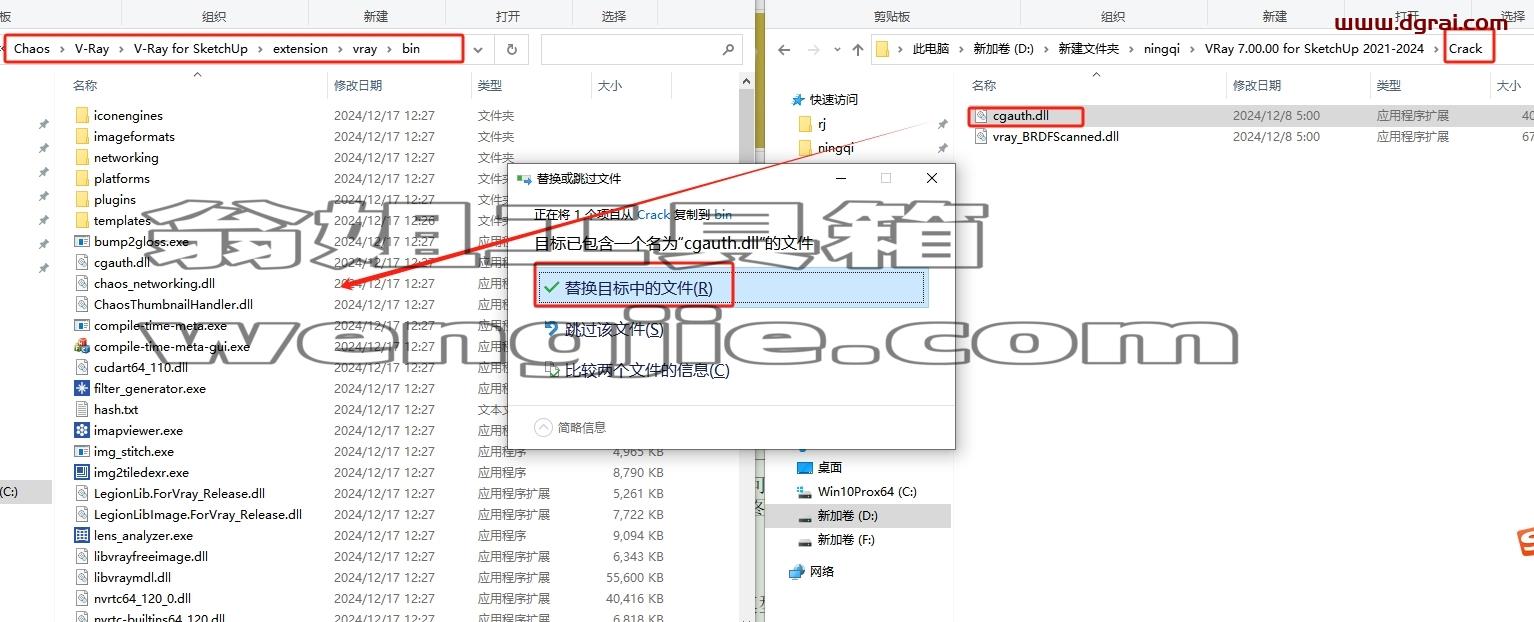Screen dimensions: 1534x622
Task: Select 新加卷 (F:) in navigation pane
Action: (x=845, y=539)
